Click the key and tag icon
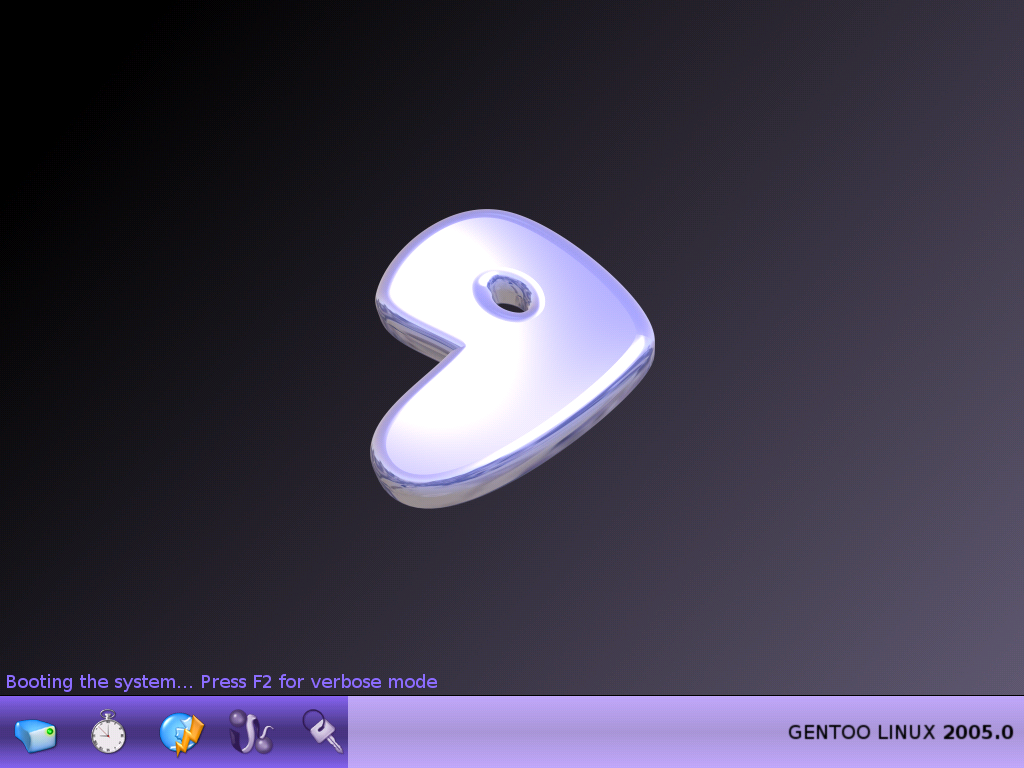The image size is (1024, 768). coord(322,731)
